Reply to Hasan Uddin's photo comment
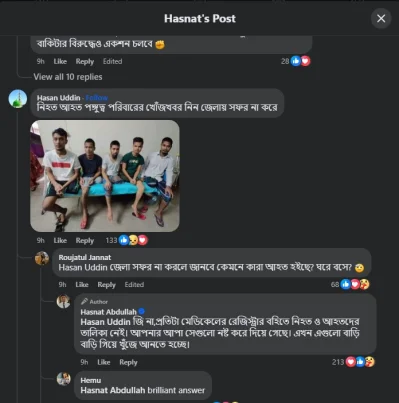399x403 pixels. point(85,240)
